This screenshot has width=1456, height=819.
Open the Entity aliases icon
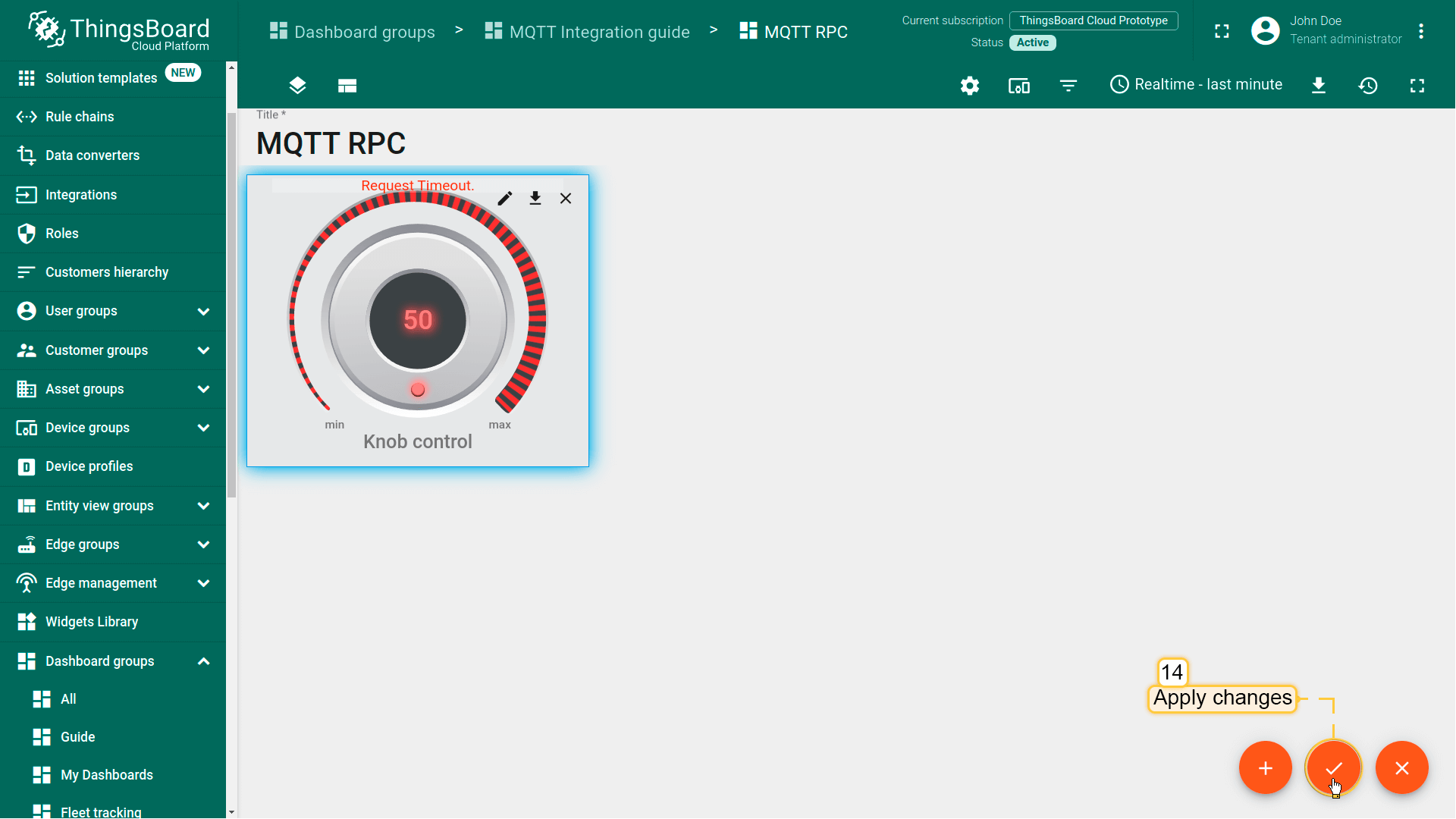(1018, 86)
